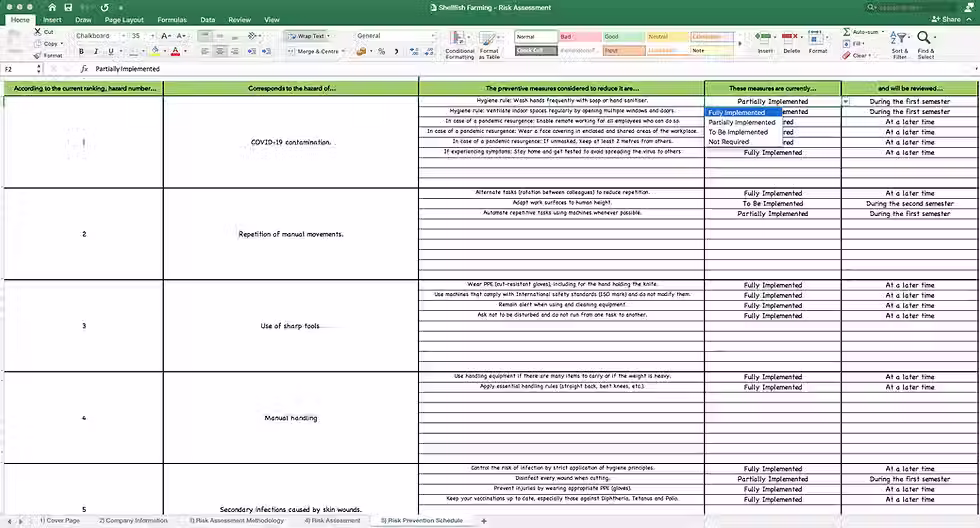Viewport: 980px width, 528px height.
Task: Apply the Normal cell style
Action: 536,37
